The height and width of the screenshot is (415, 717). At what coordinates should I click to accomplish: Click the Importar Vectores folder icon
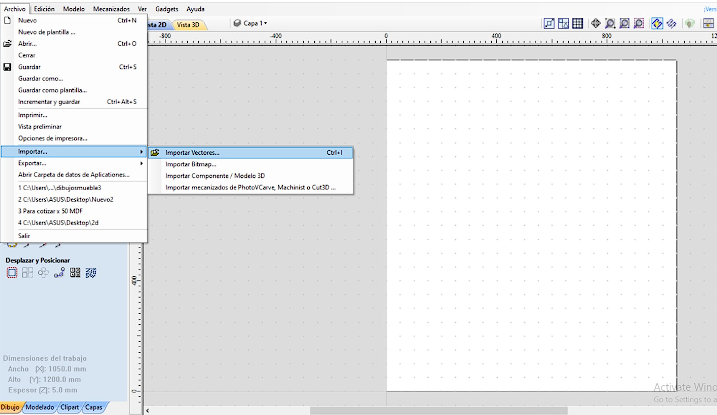tap(155, 153)
